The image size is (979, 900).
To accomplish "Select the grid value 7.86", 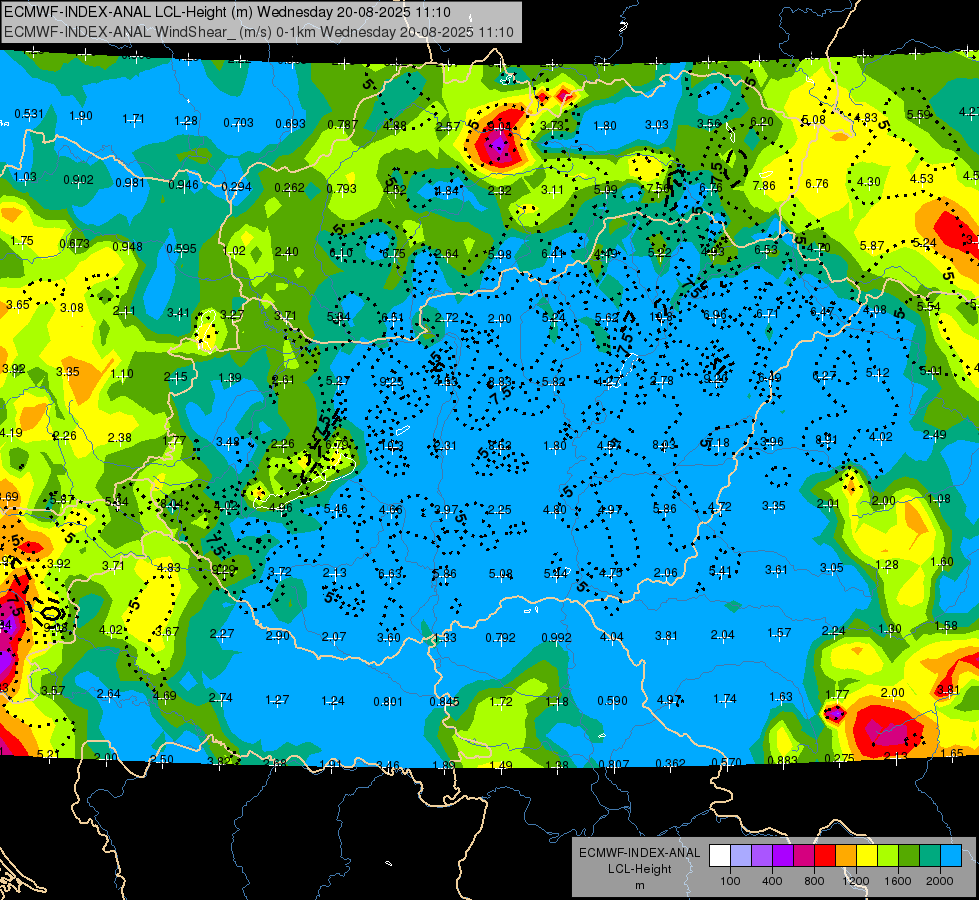I will (764, 185).
